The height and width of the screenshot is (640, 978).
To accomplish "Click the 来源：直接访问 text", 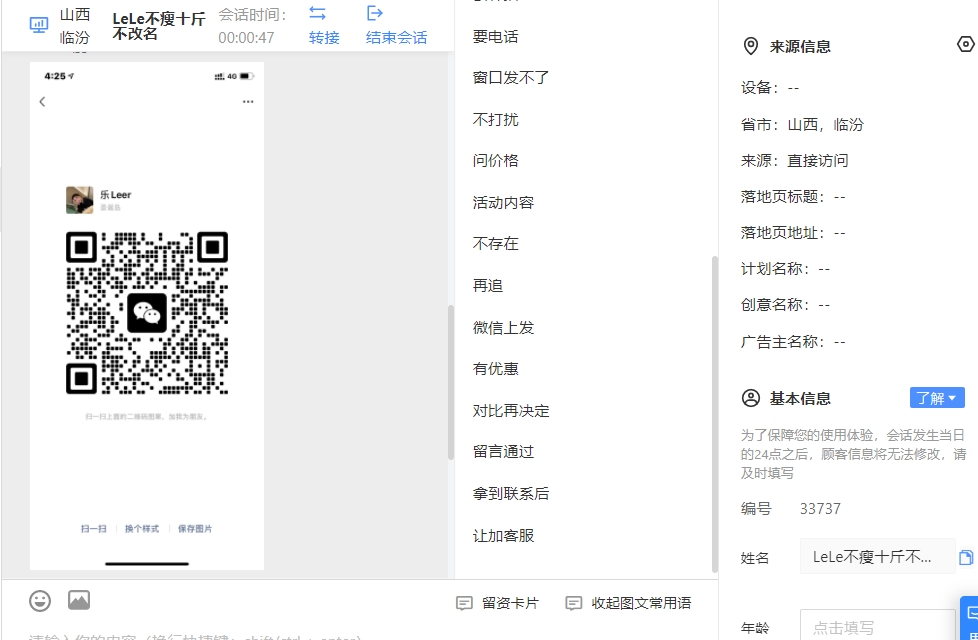I will click(795, 160).
